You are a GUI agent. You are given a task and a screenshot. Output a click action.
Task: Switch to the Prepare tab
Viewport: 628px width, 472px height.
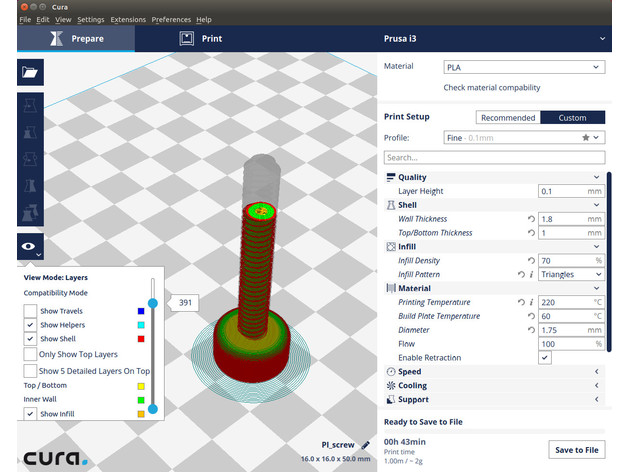[x=76, y=39]
